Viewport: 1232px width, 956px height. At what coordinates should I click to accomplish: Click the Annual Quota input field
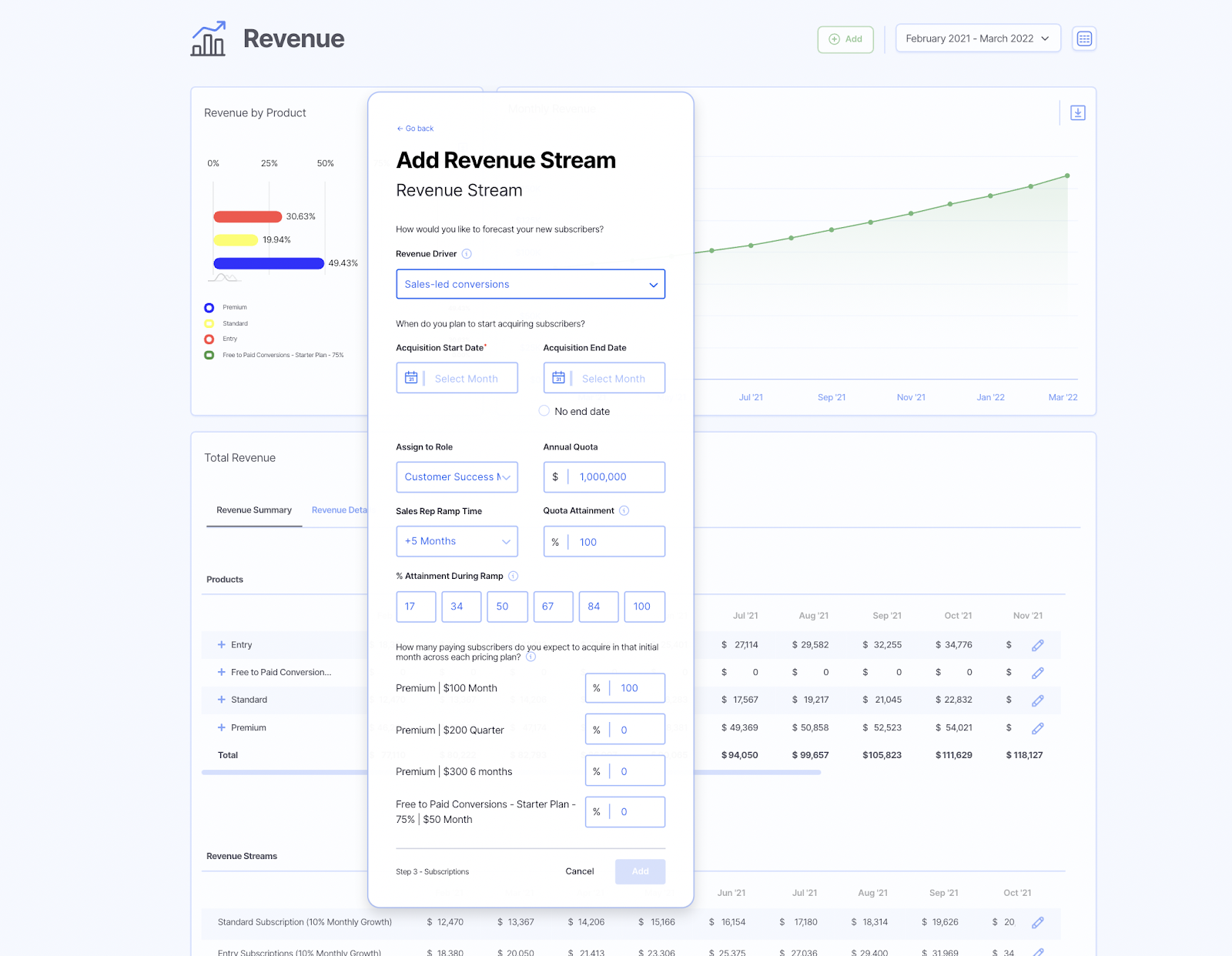coord(616,477)
